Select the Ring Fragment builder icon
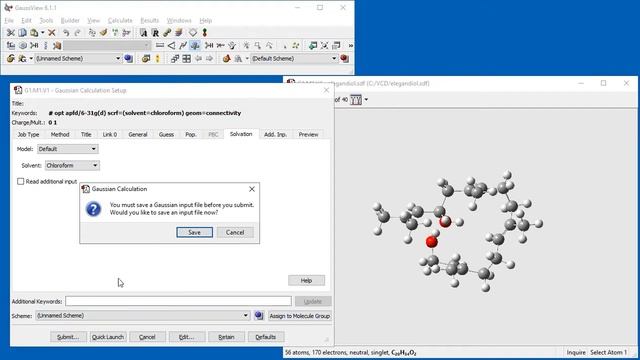 coord(23,45)
